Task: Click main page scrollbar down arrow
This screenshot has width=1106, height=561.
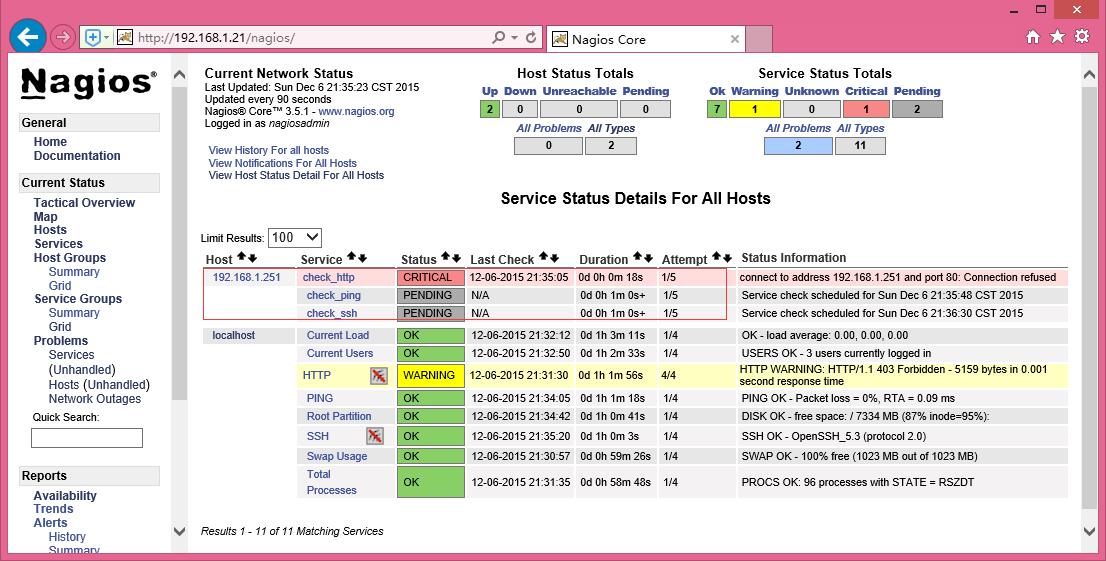Action: tap(1089, 531)
